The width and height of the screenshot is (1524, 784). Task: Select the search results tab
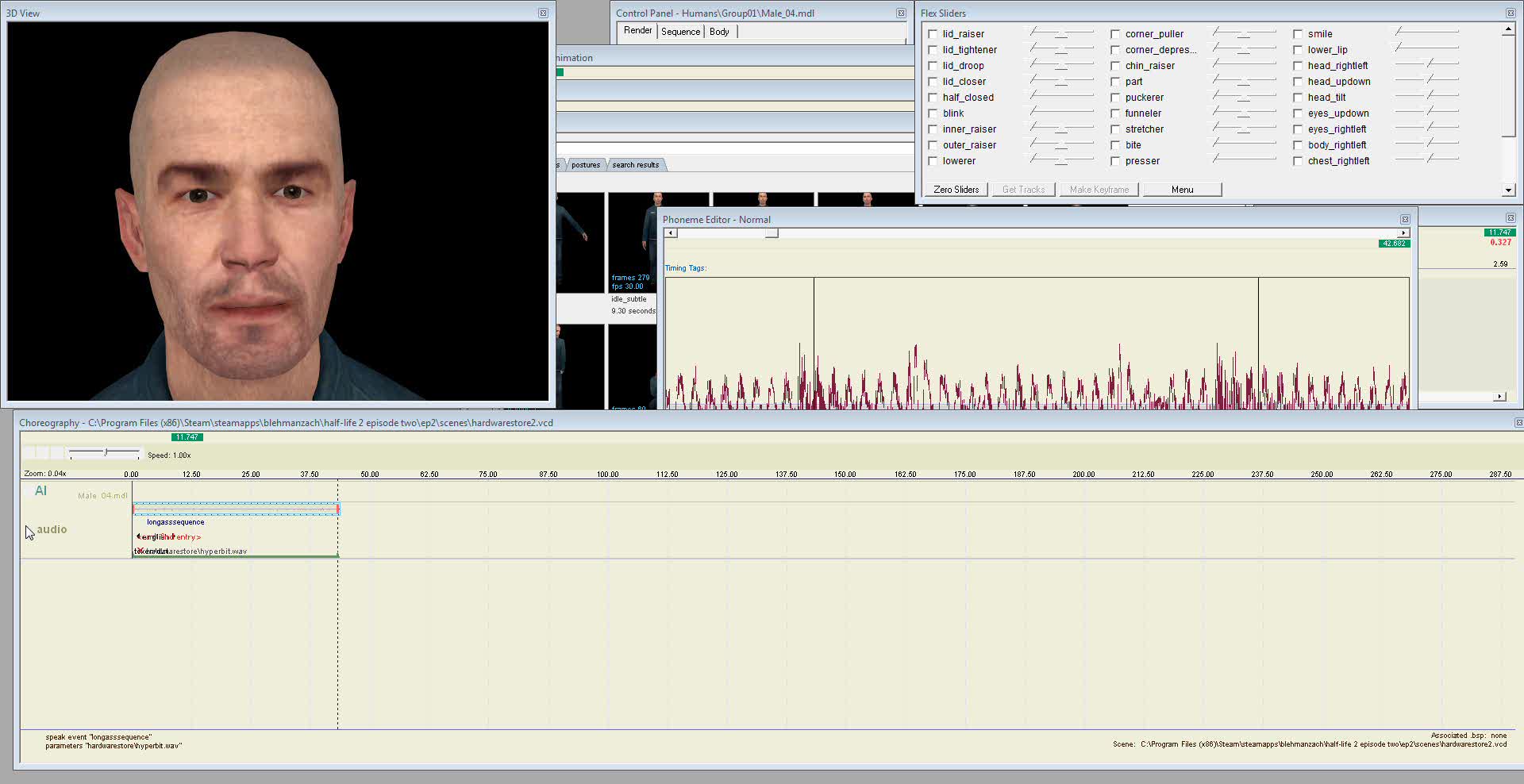(636, 165)
